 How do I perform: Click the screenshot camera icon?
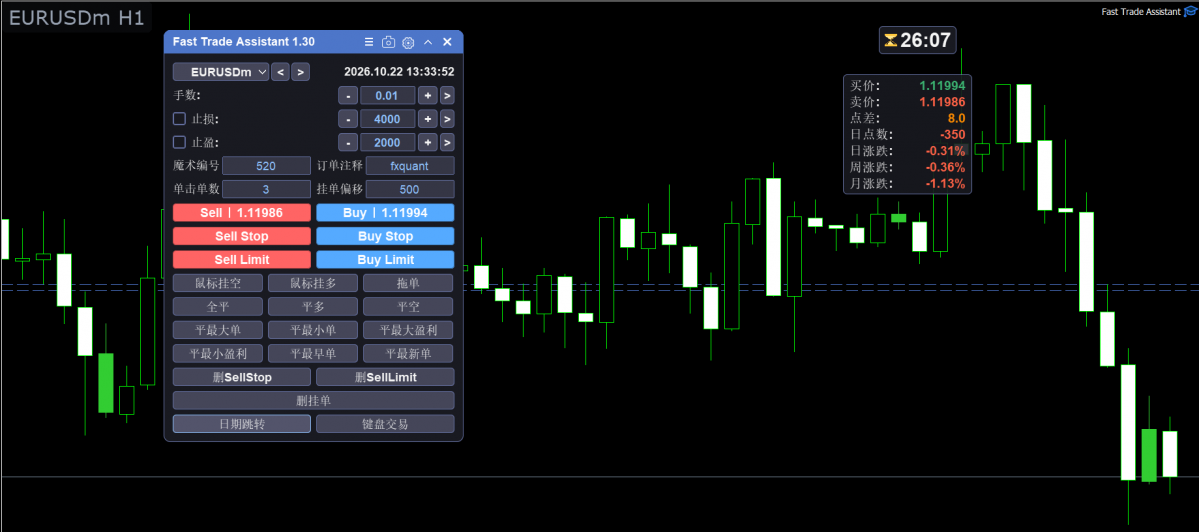coord(388,42)
